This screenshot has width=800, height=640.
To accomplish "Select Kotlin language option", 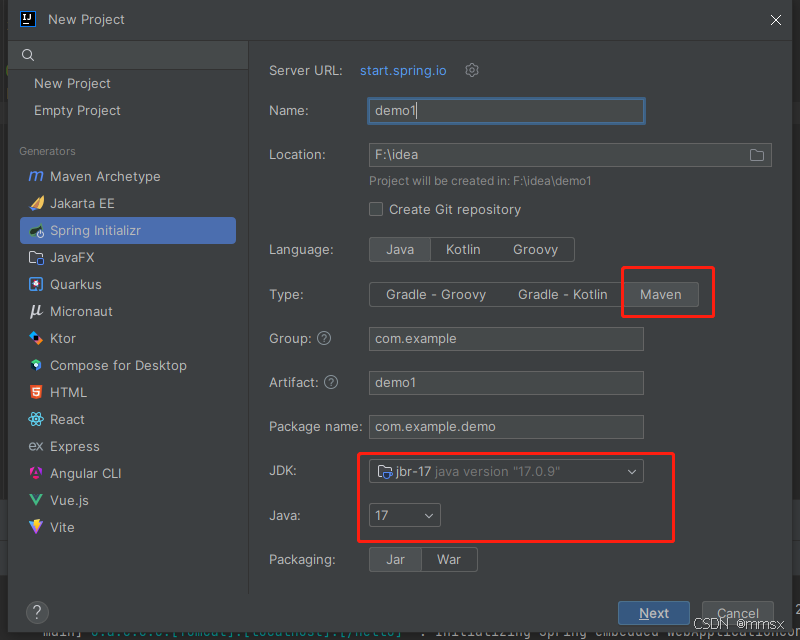I will coord(463,250).
